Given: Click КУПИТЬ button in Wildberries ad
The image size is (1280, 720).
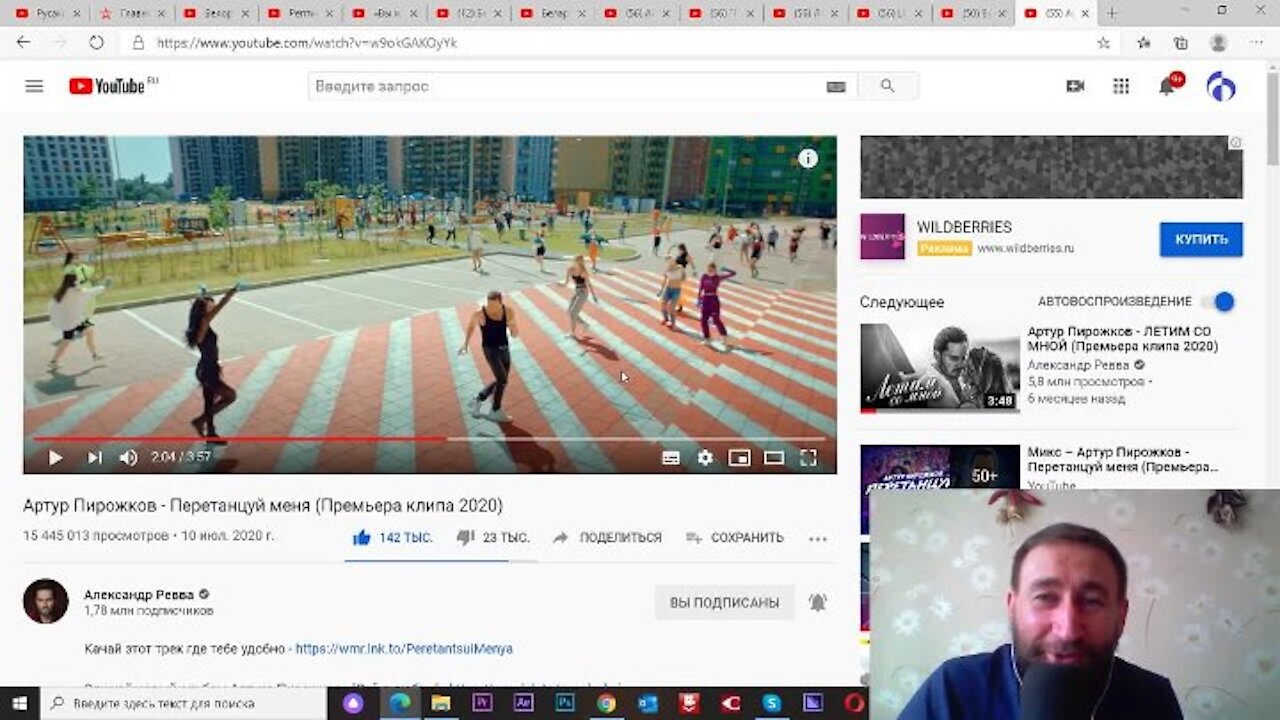Looking at the screenshot, I should click(1201, 239).
